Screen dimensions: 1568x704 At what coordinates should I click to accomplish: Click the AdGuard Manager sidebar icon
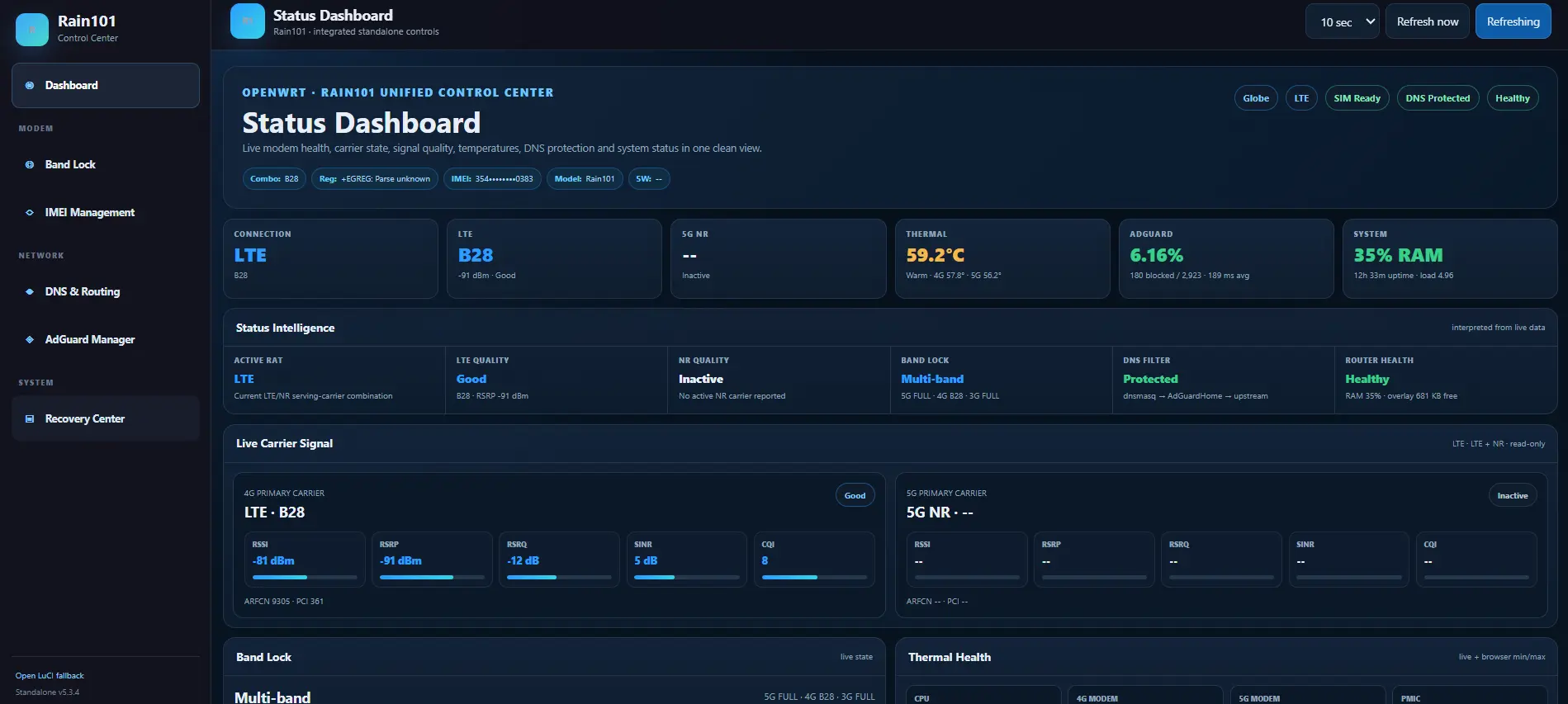pos(30,339)
